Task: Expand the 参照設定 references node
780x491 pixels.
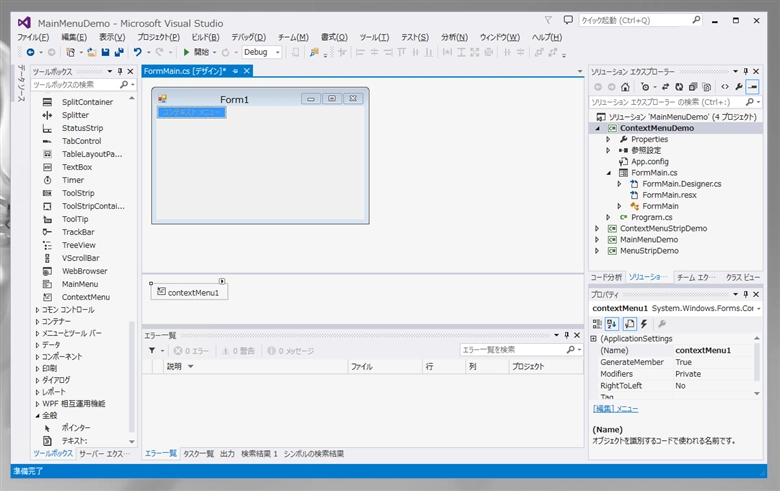Action: (608, 150)
